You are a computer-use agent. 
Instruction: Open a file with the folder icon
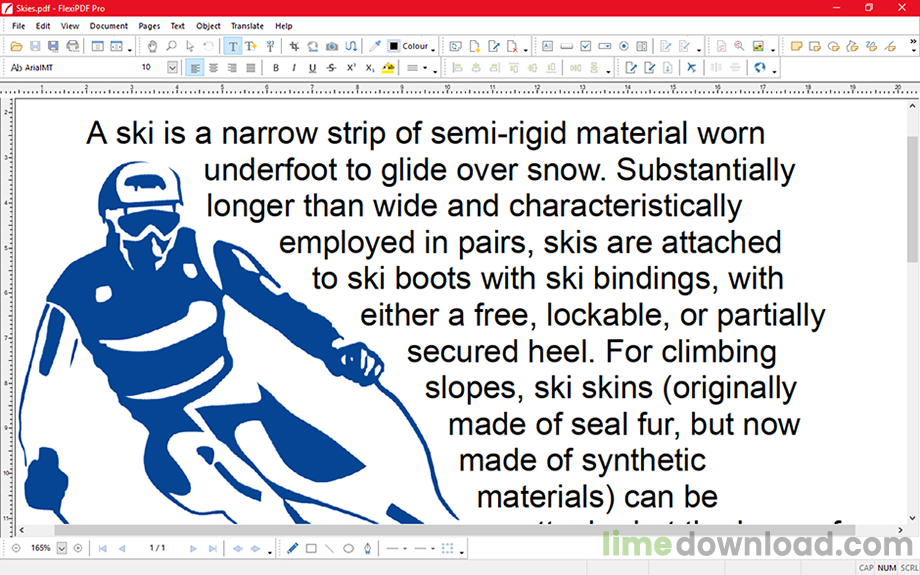coord(16,46)
